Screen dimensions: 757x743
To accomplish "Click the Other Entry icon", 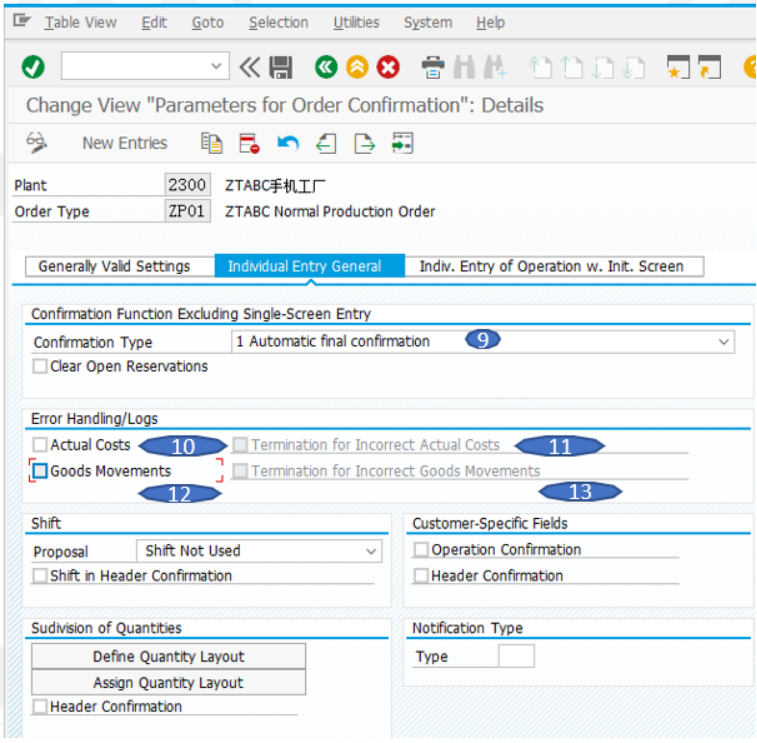I will [x=402, y=143].
